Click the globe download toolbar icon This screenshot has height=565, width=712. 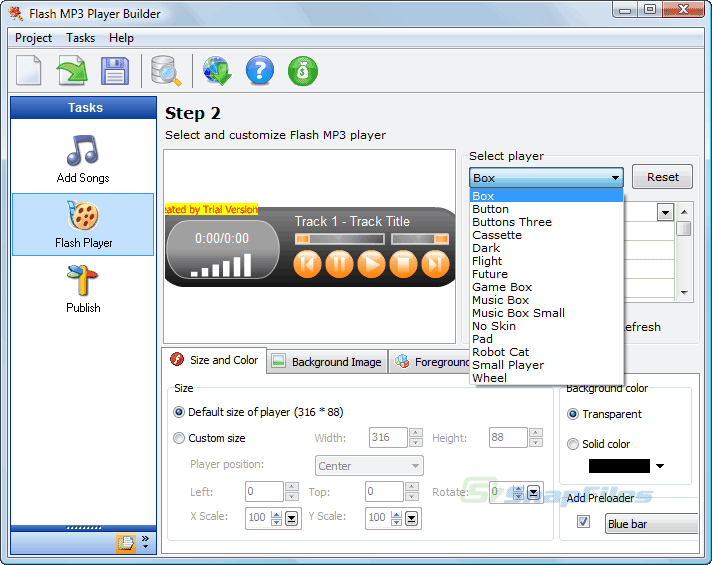[x=217, y=71]
